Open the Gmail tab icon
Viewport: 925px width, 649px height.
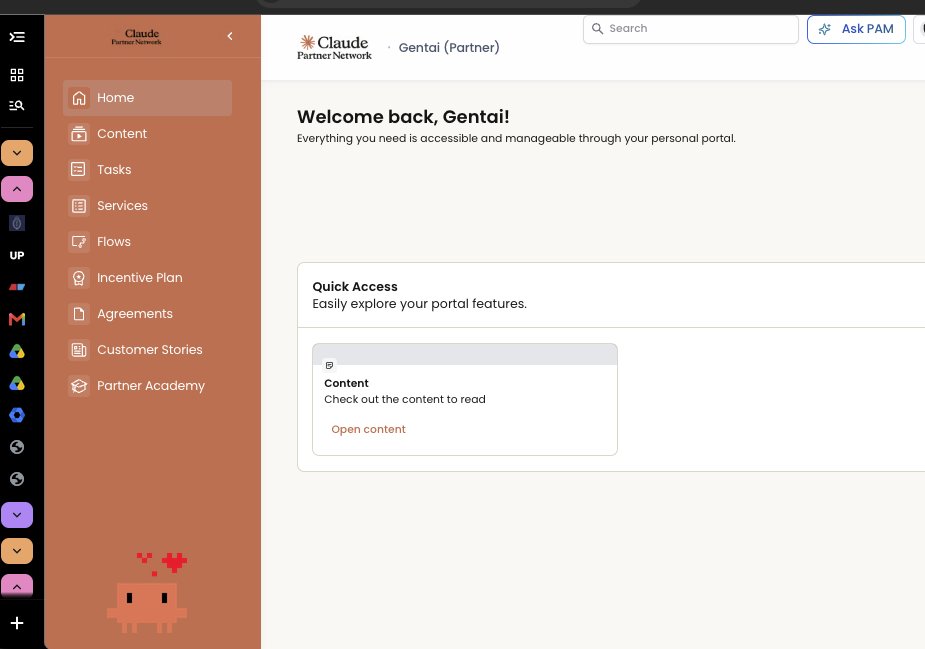coord(17,319)
